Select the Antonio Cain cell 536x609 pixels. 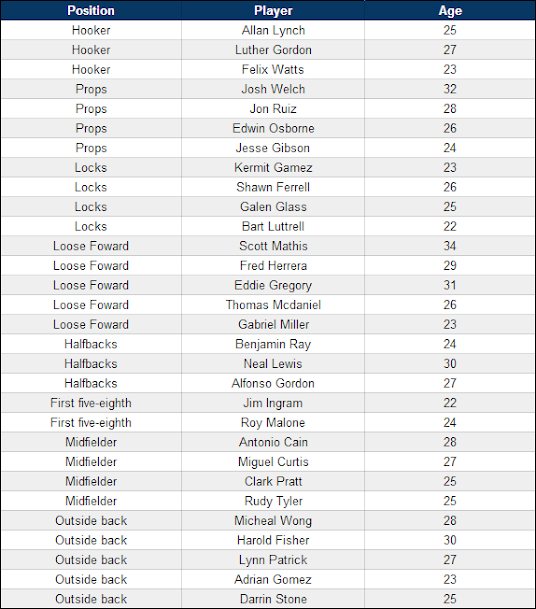pyautogui.click(x=273, y=442)
